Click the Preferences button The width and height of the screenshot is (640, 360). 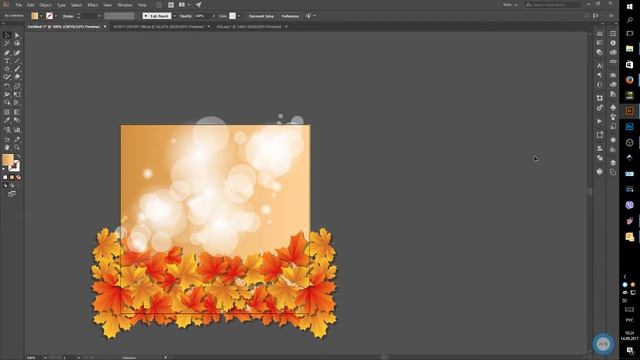pos(290,16)
